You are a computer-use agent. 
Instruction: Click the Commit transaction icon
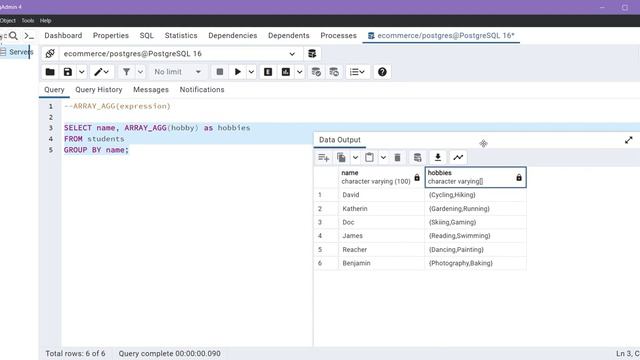(x=316, y=72)
